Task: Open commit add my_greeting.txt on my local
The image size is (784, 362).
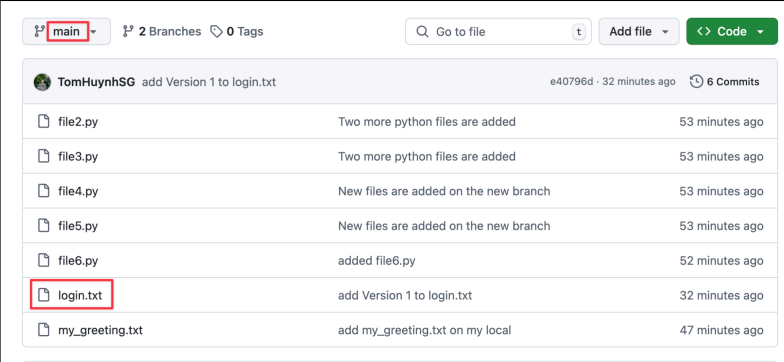Action: point(424,330)
